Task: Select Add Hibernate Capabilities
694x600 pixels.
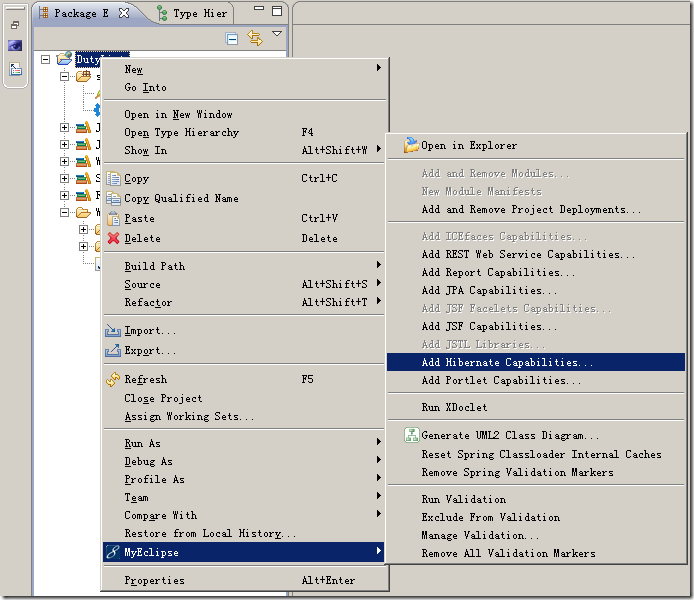Action: point(507,363)
